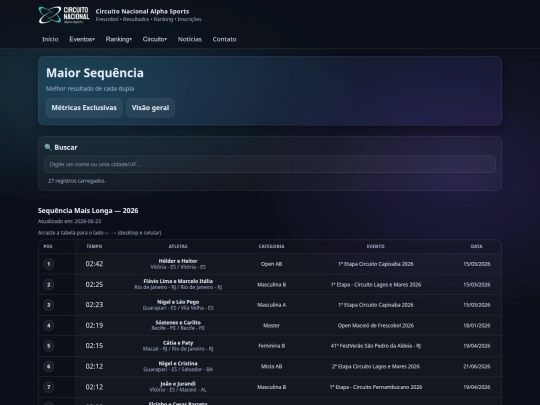The width and height of the screenshot is (540, 405).
Task: Click the Atualizado em: 2026-06-23 text
Action: coord(70,221)
